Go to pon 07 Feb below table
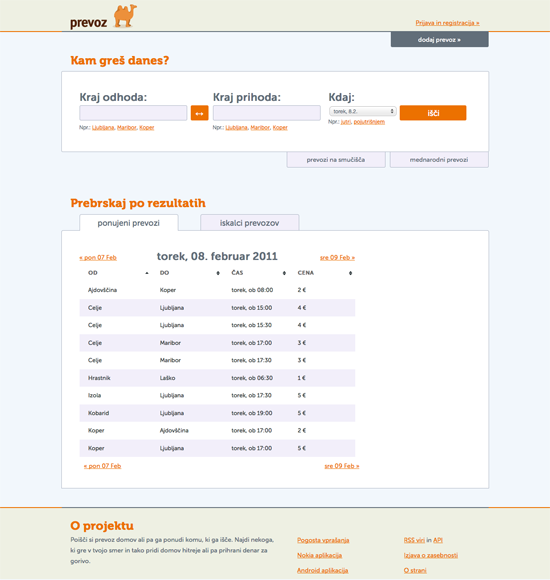550x580 pixels. click(102, 466)
